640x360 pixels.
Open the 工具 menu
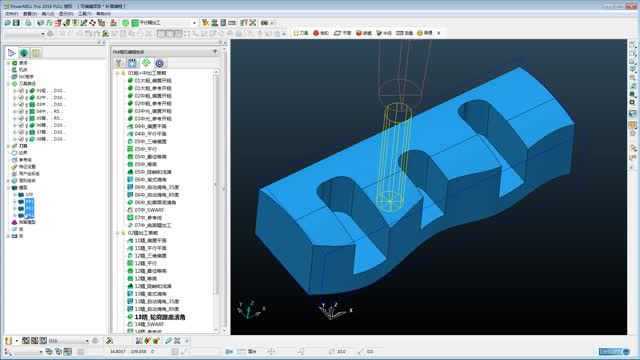(x=84, y=14)
